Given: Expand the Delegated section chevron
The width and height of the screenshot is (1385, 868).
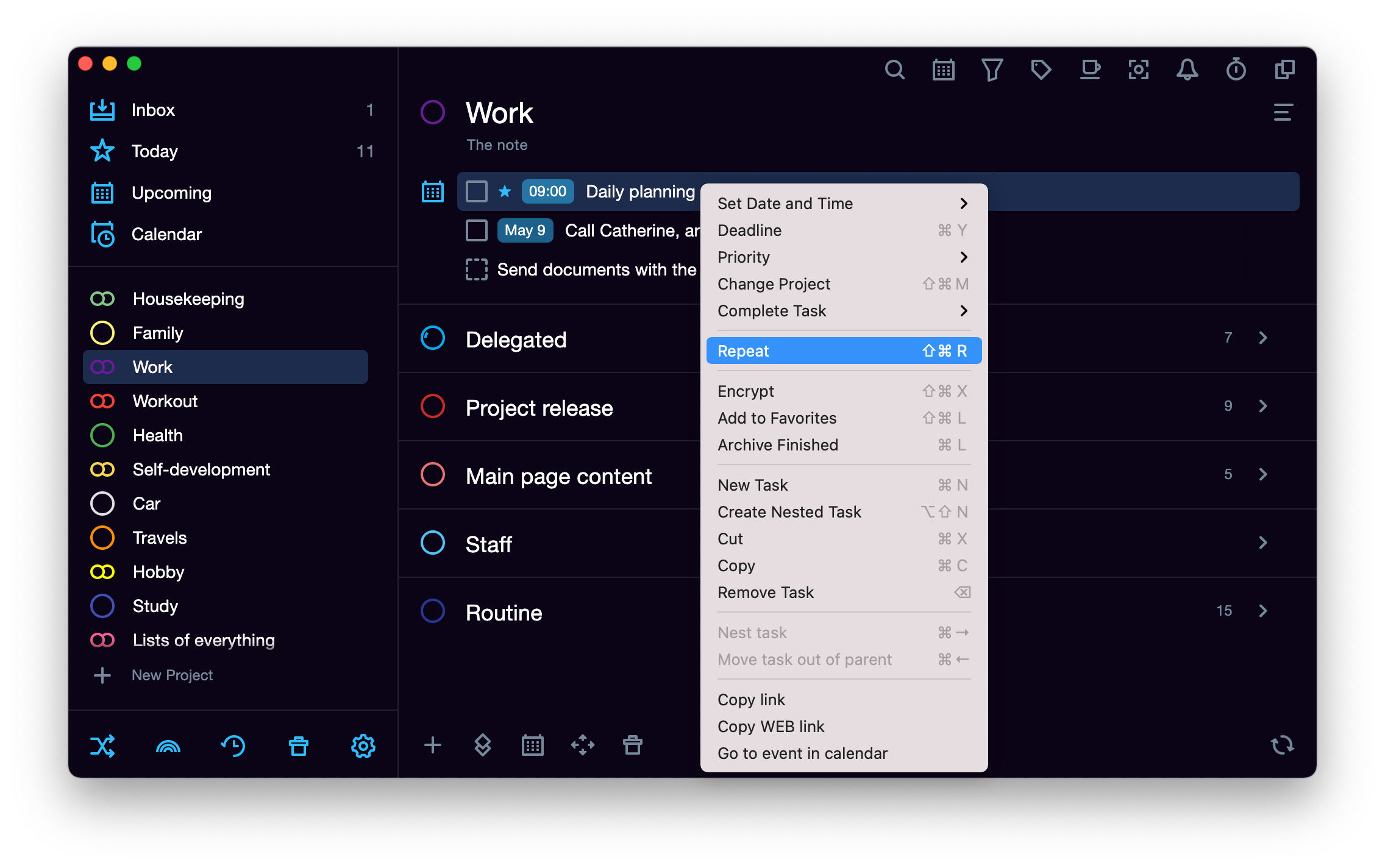Looking at the screenshot, I should (1263, 338).
